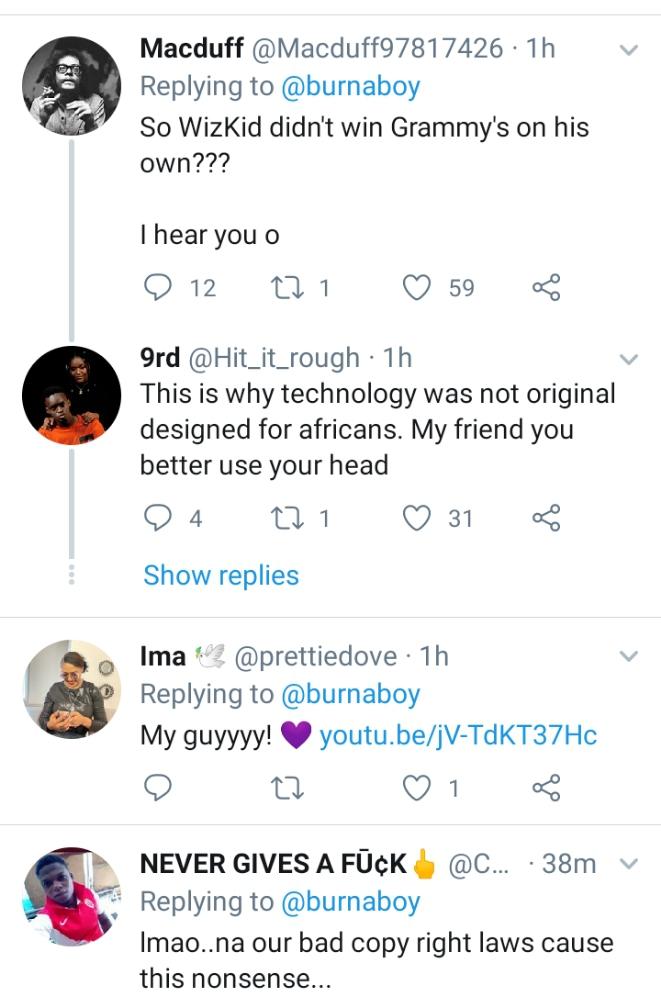The height and width of the screenshot is (998, 661).
Task: Open dropdown arrow on Macduff's tweet
Action: point(629,49)
